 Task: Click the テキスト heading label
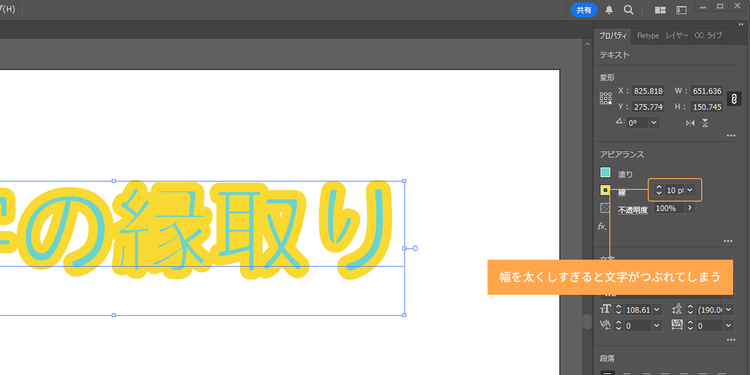615,55
